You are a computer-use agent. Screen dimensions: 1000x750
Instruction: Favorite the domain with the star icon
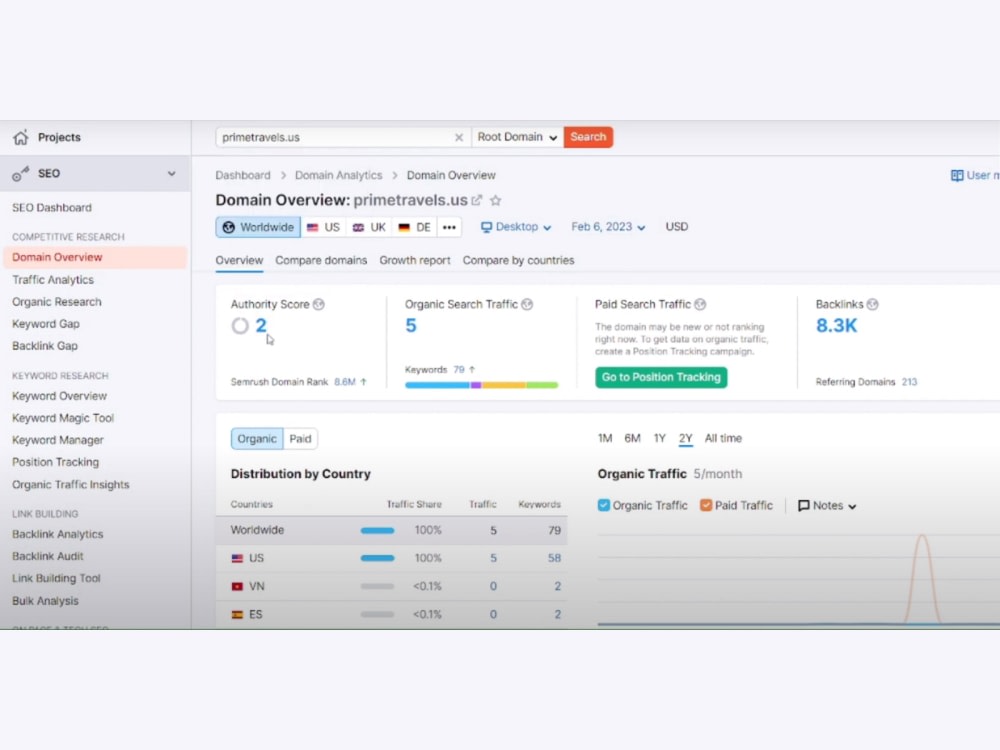tap(496, 200)
